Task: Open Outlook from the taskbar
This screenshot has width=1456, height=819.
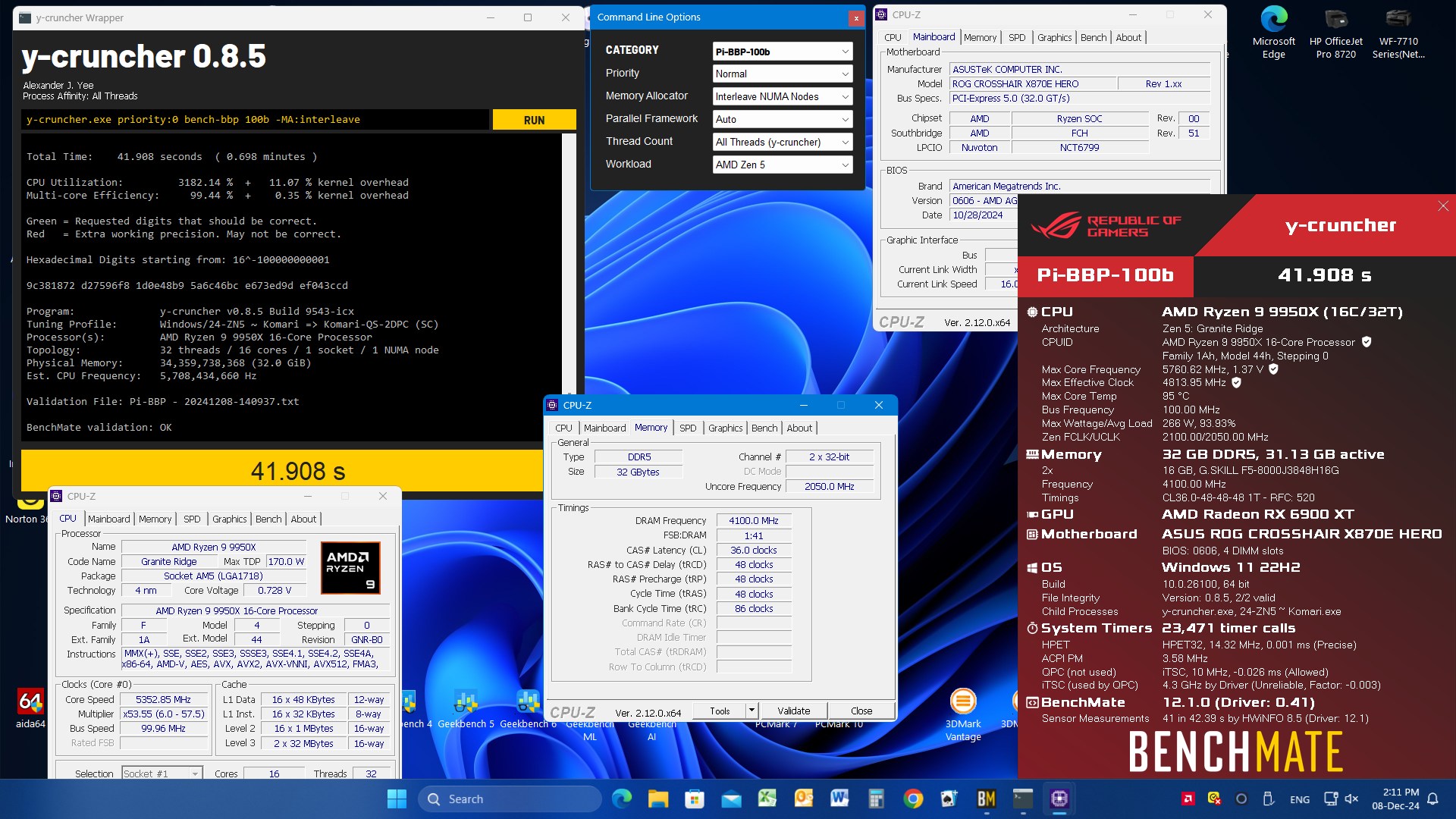Action: click(x=804, y=799)
